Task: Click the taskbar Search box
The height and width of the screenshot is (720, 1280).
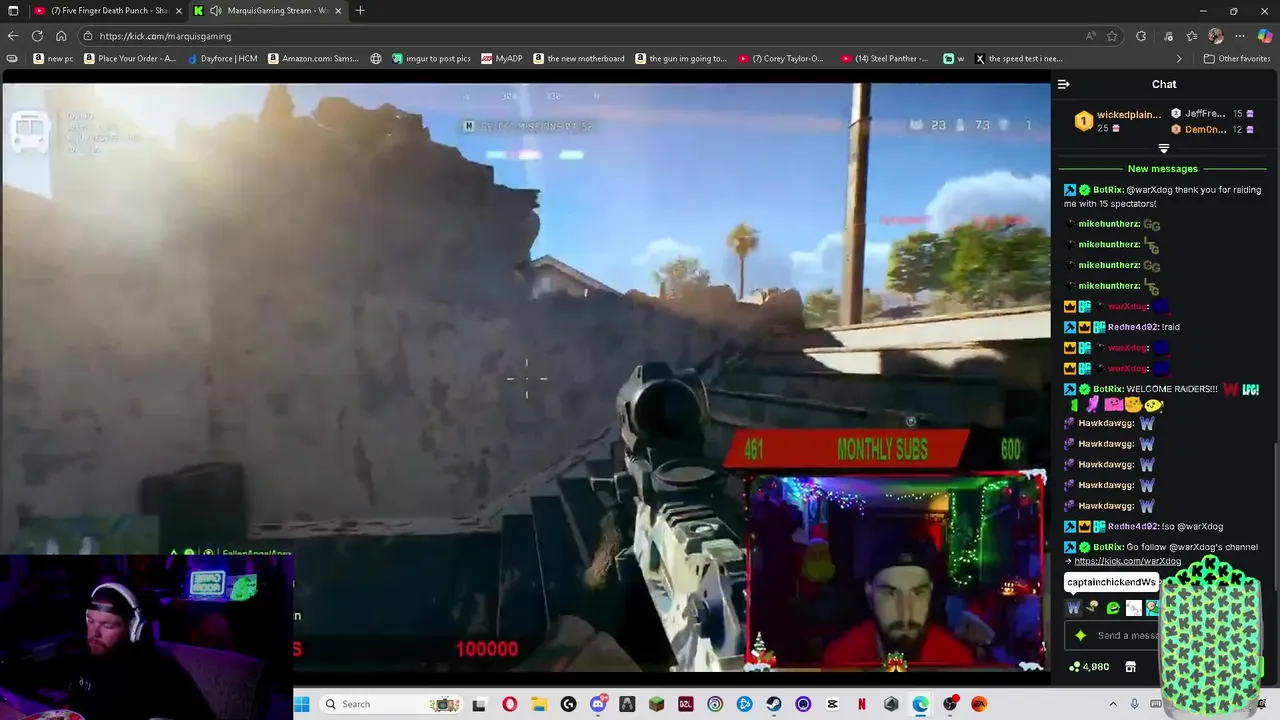Action: point(392,704)
